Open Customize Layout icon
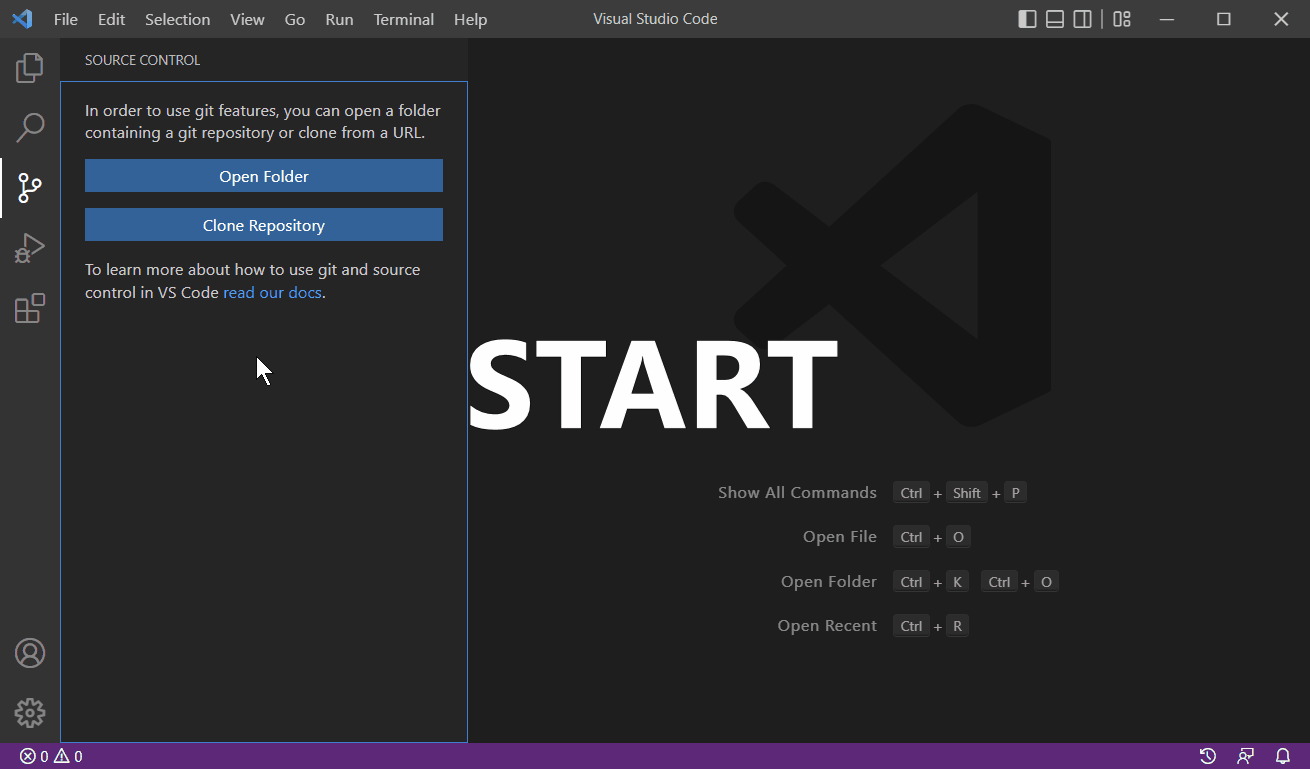The width and height of the screenshot is (1310, 769). tap(1122, 19)
